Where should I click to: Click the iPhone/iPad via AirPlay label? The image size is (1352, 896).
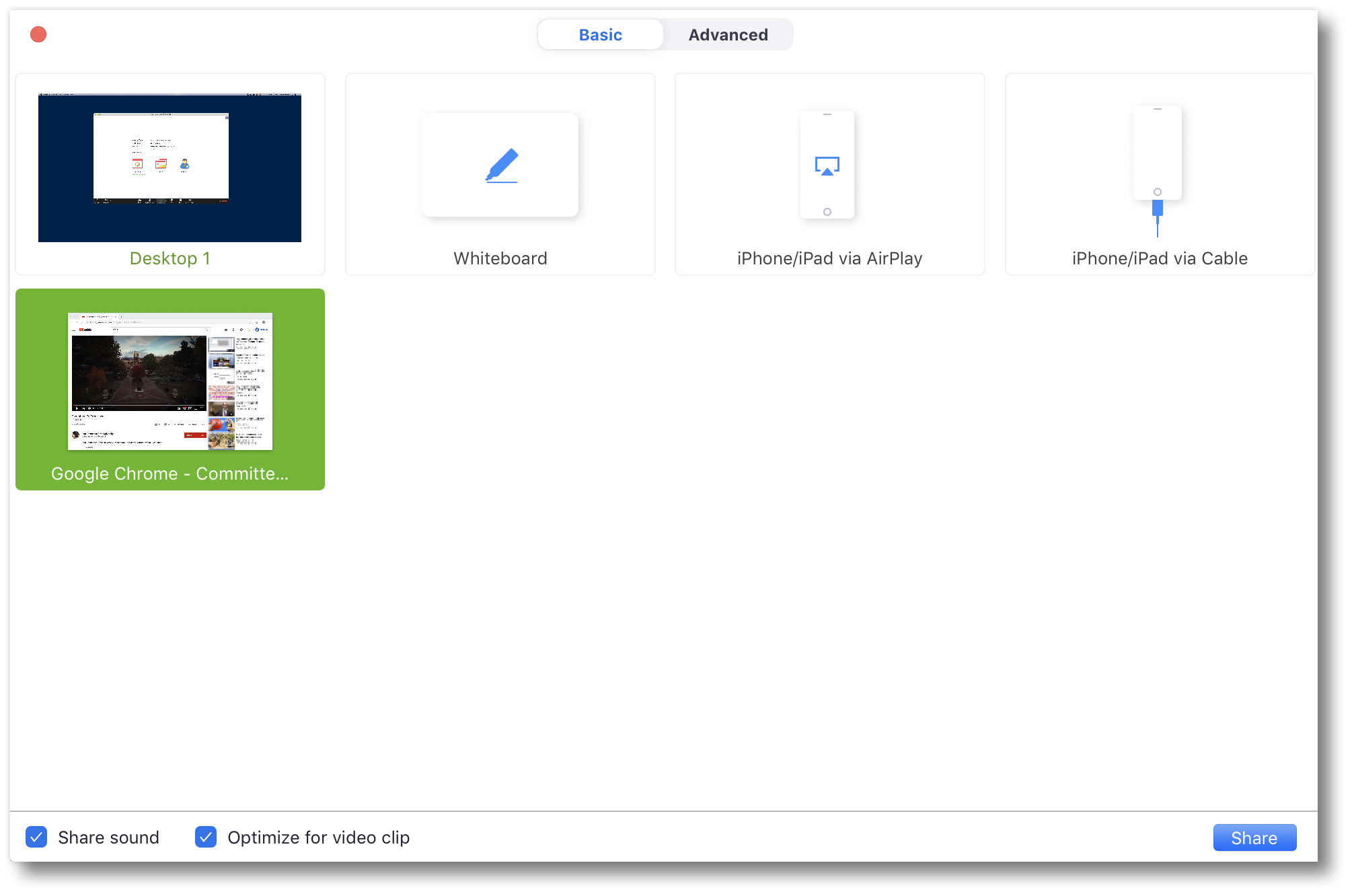point(829,258)
